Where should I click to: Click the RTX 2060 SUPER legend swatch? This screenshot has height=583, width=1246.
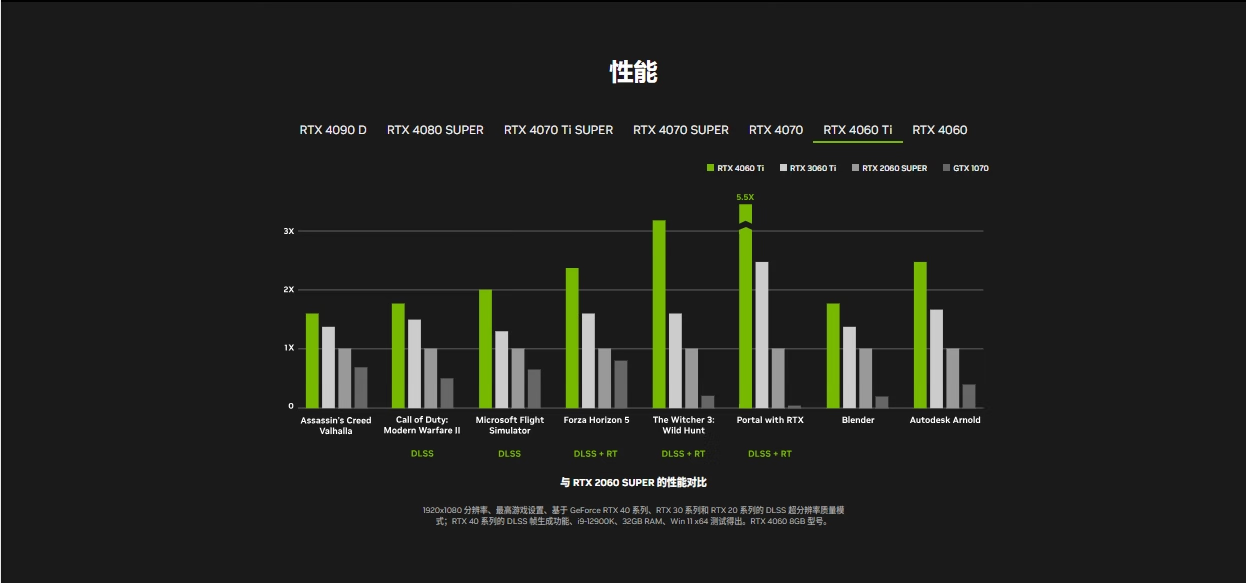pyautogui.click(x=856, y=168)
